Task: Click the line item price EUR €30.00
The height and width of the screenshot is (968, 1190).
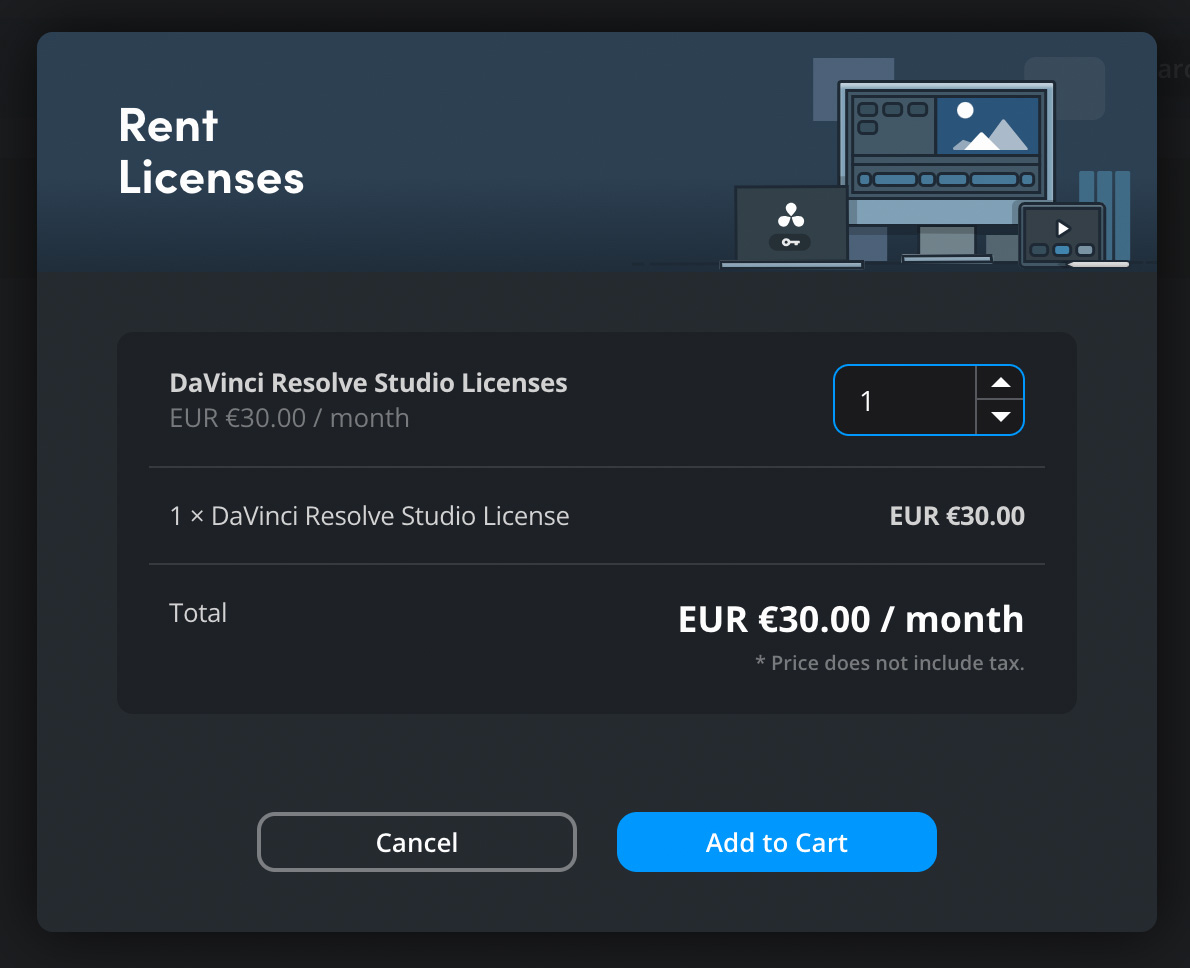Action: point(956,516)
